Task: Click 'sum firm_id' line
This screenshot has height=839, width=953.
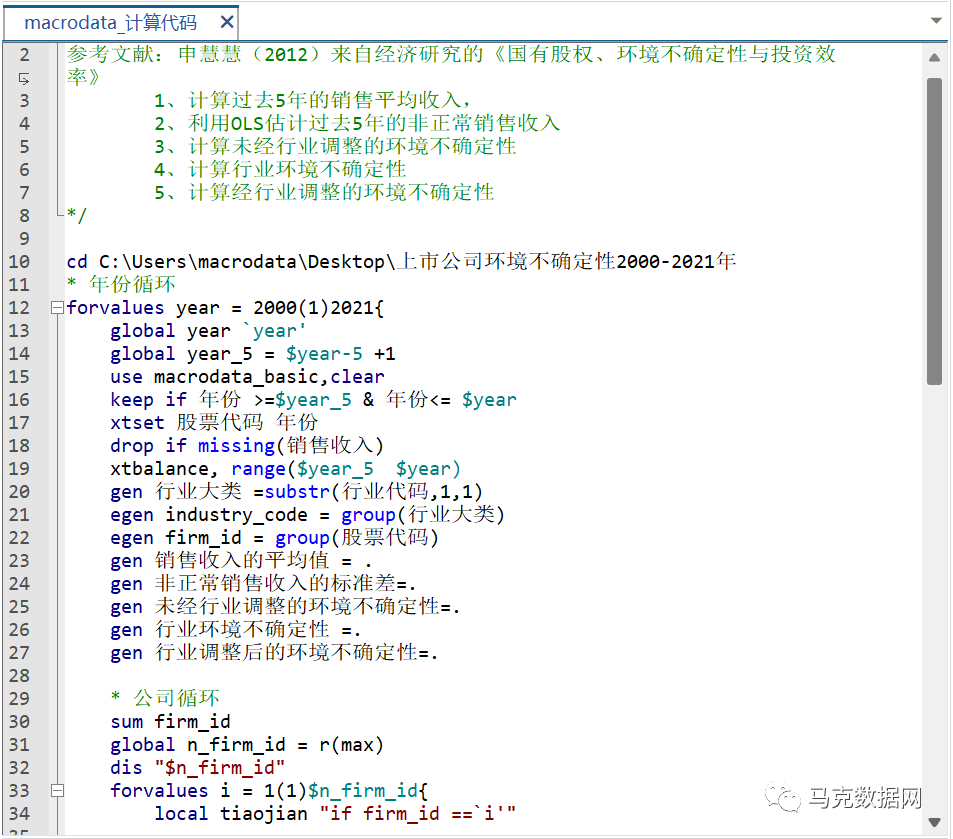Action: 170,722
